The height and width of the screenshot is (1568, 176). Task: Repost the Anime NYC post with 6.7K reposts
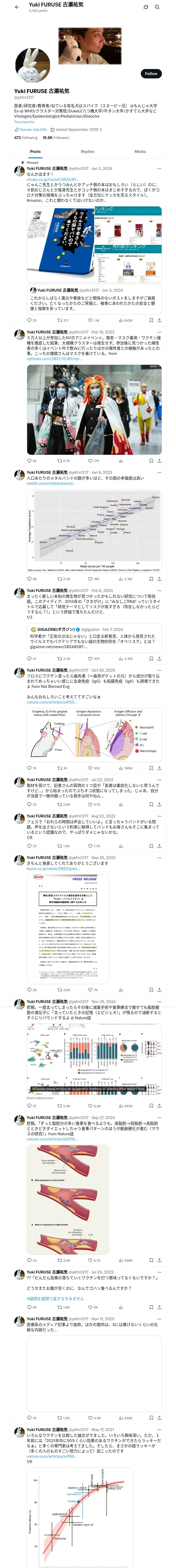tap(63, 461)
